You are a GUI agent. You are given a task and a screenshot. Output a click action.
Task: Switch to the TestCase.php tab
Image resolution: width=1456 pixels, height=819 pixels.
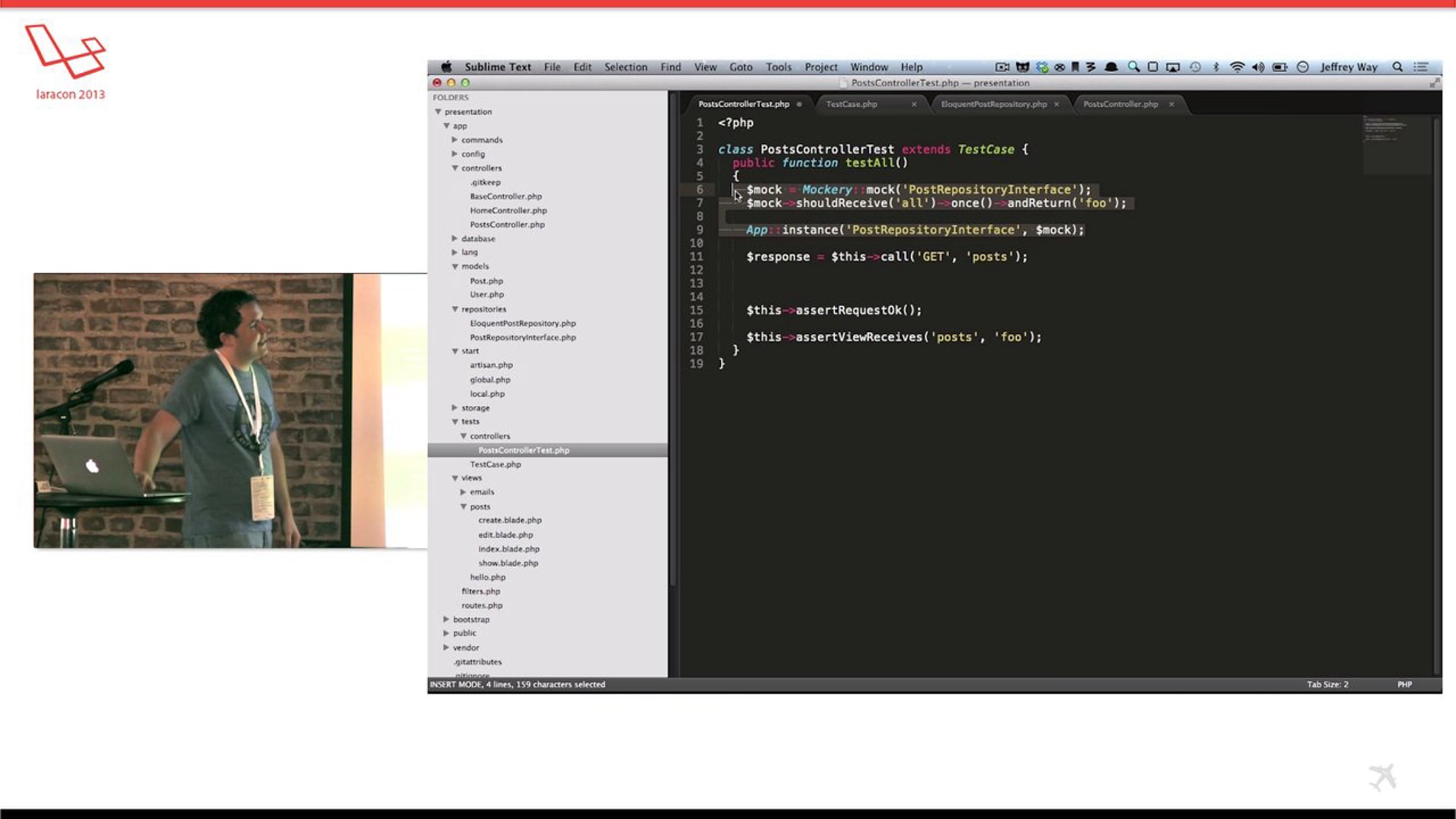pos(851,104)
